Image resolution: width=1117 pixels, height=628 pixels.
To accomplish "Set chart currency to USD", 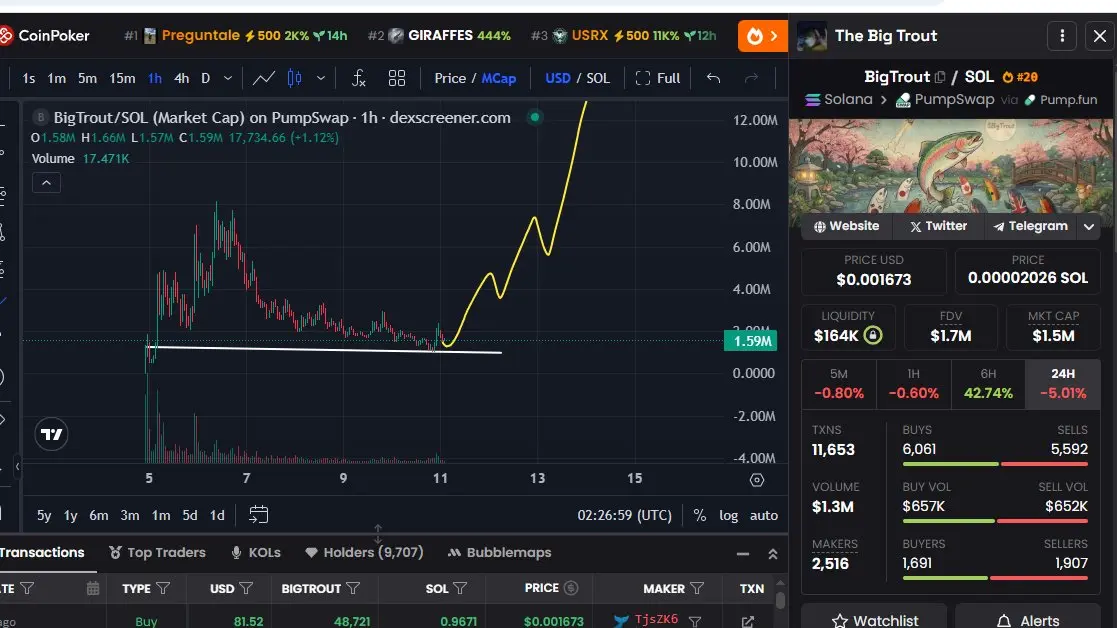I will point(558,78).
